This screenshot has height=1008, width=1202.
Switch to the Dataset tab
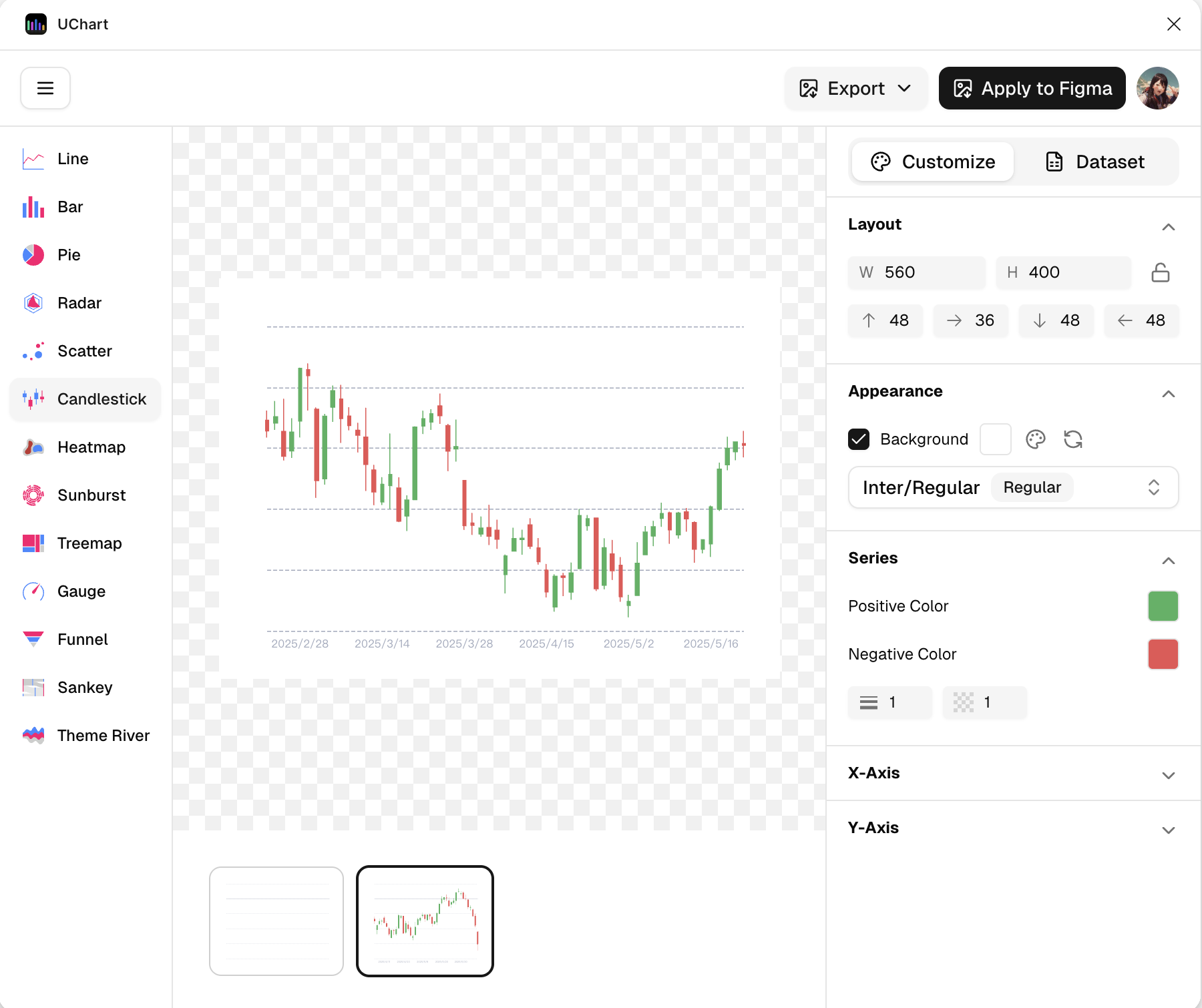click(1095, 162)
